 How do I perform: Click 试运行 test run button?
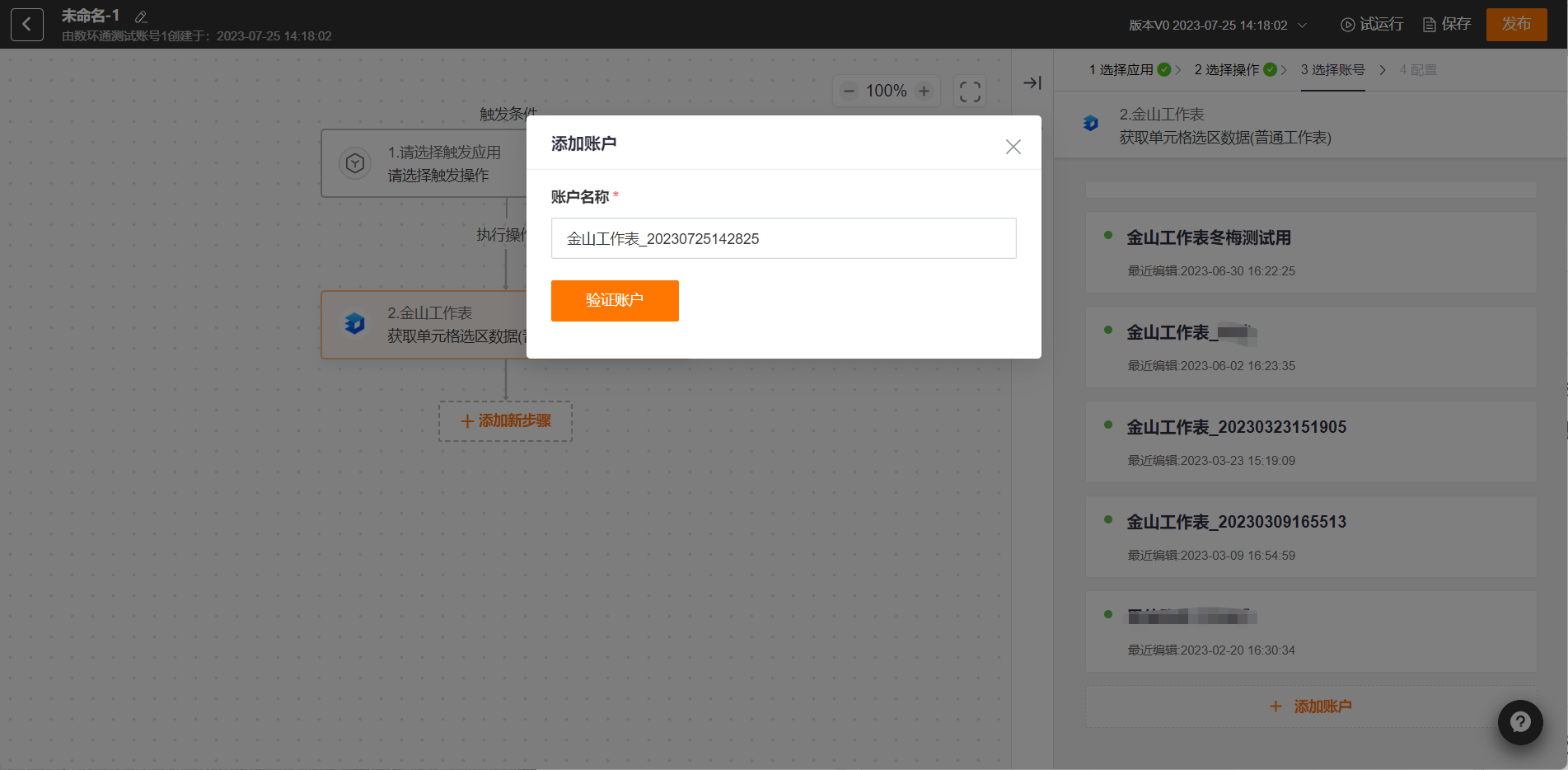1372,24
